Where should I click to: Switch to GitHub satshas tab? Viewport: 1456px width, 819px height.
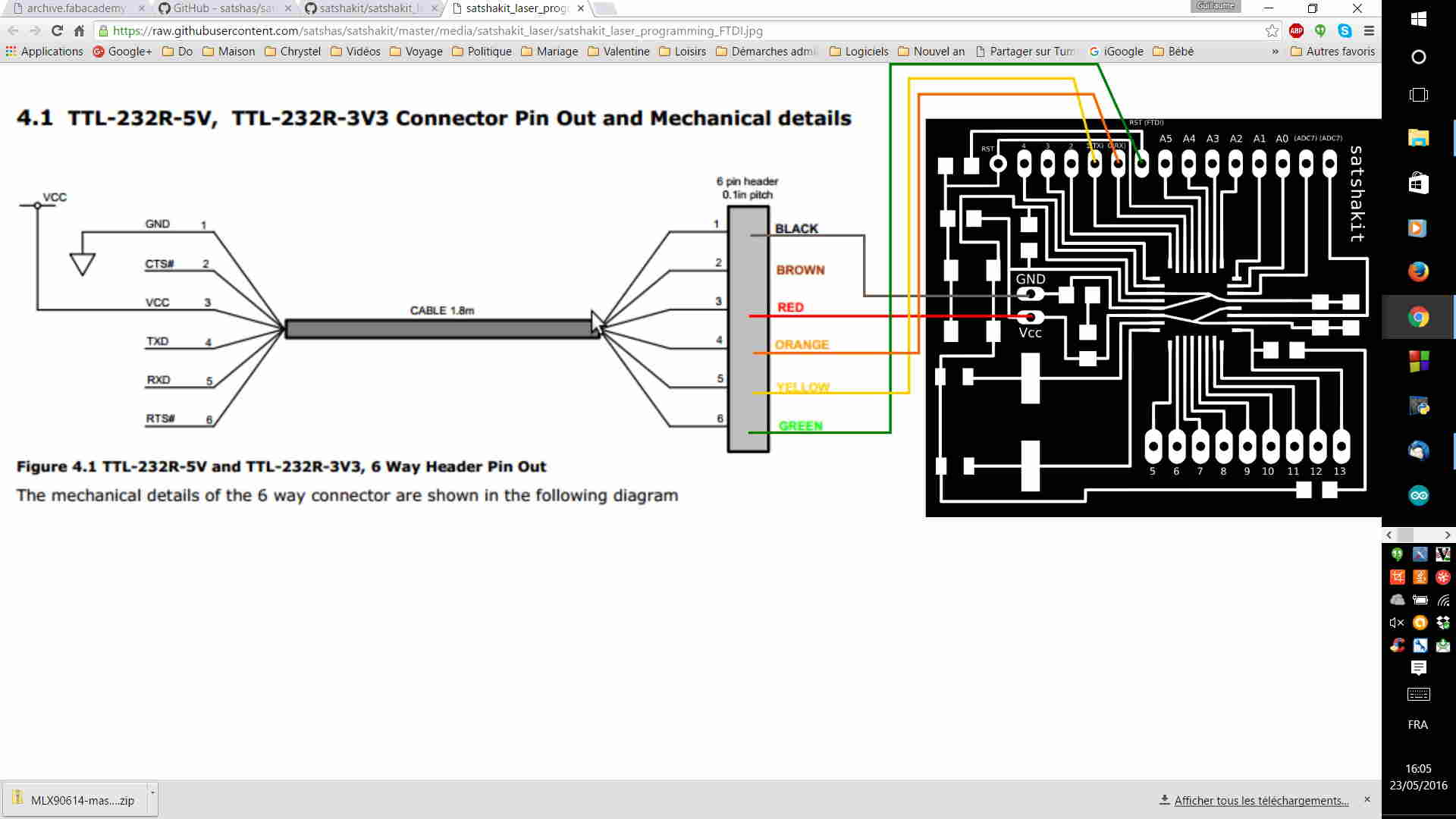[x=222, y=8]
